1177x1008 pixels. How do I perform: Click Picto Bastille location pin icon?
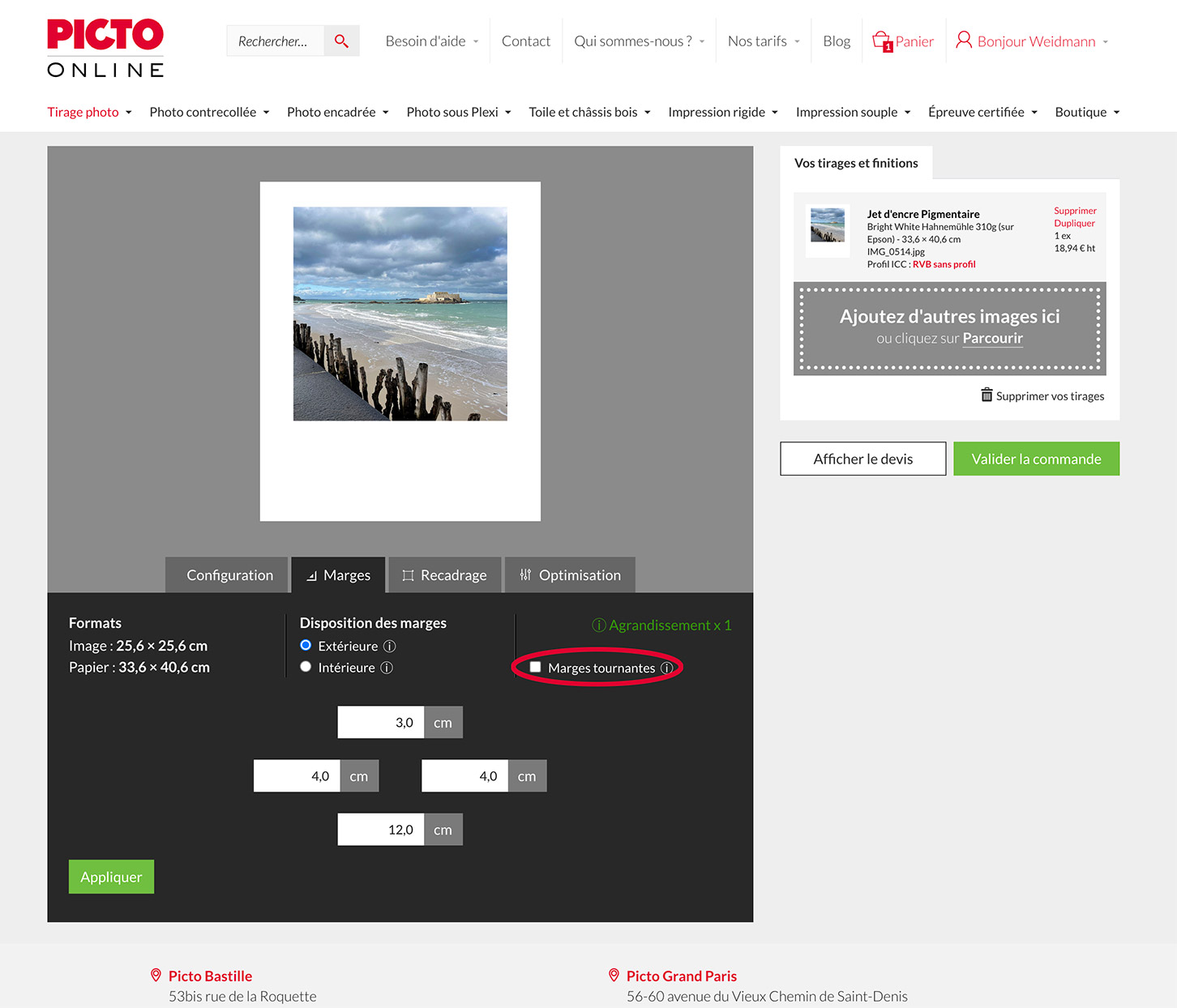pyautogui.click(x=156, y=976)
